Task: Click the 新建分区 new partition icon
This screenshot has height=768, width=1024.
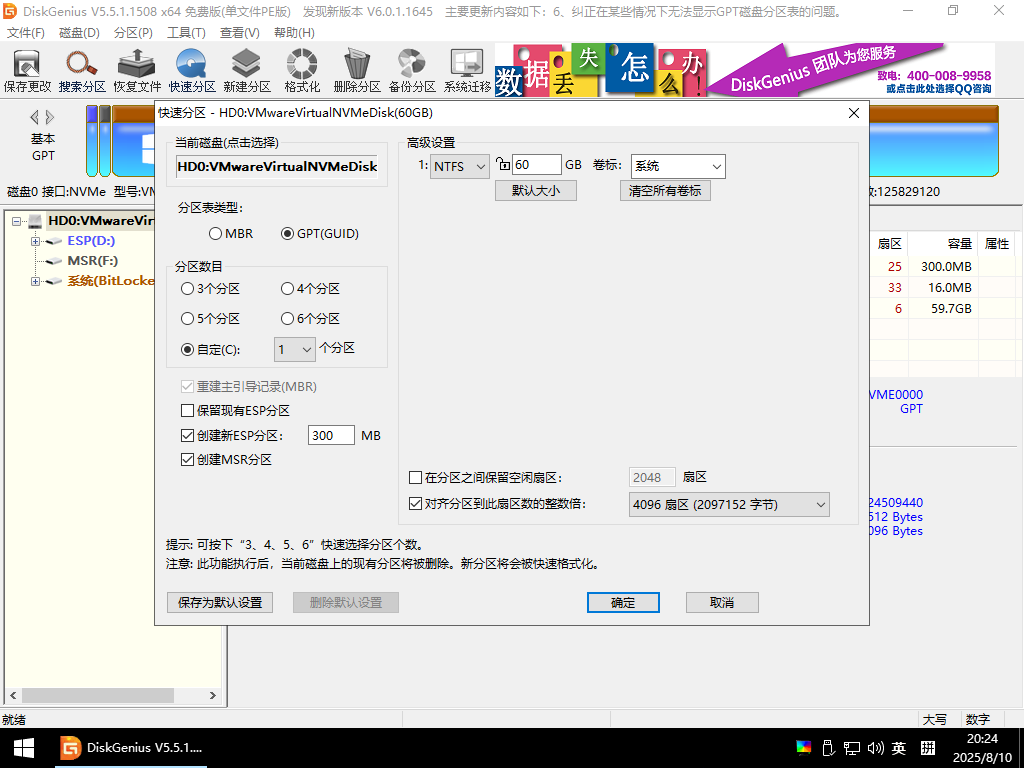Action: coord(247,71)
